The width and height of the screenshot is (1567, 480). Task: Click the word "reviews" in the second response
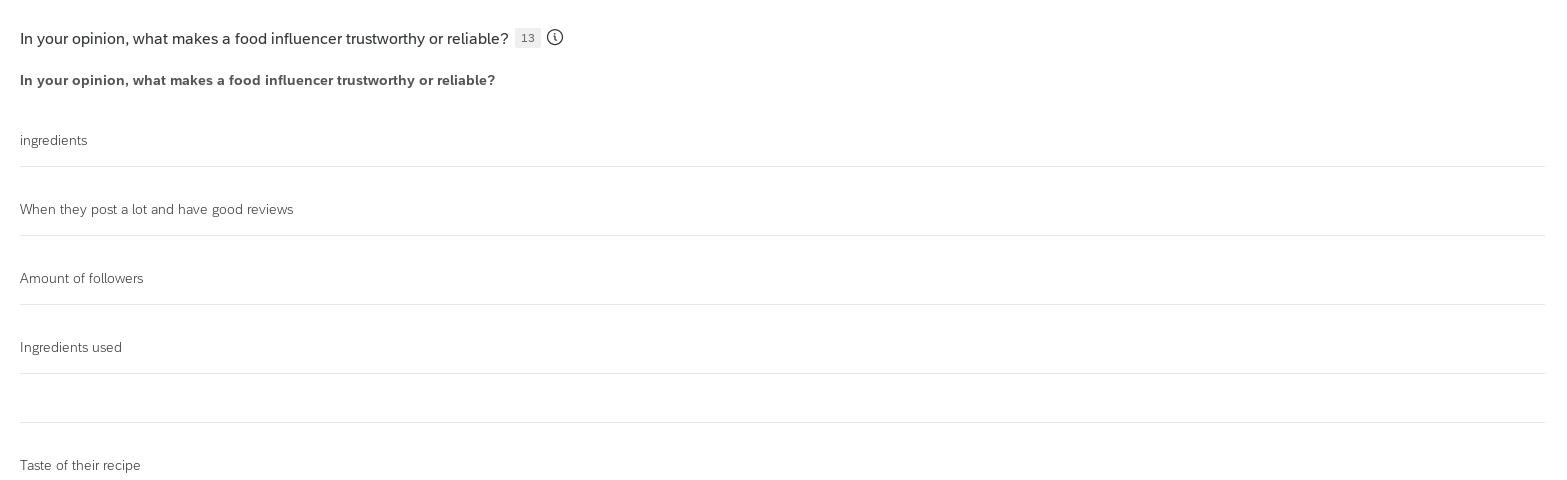point(269,210)
